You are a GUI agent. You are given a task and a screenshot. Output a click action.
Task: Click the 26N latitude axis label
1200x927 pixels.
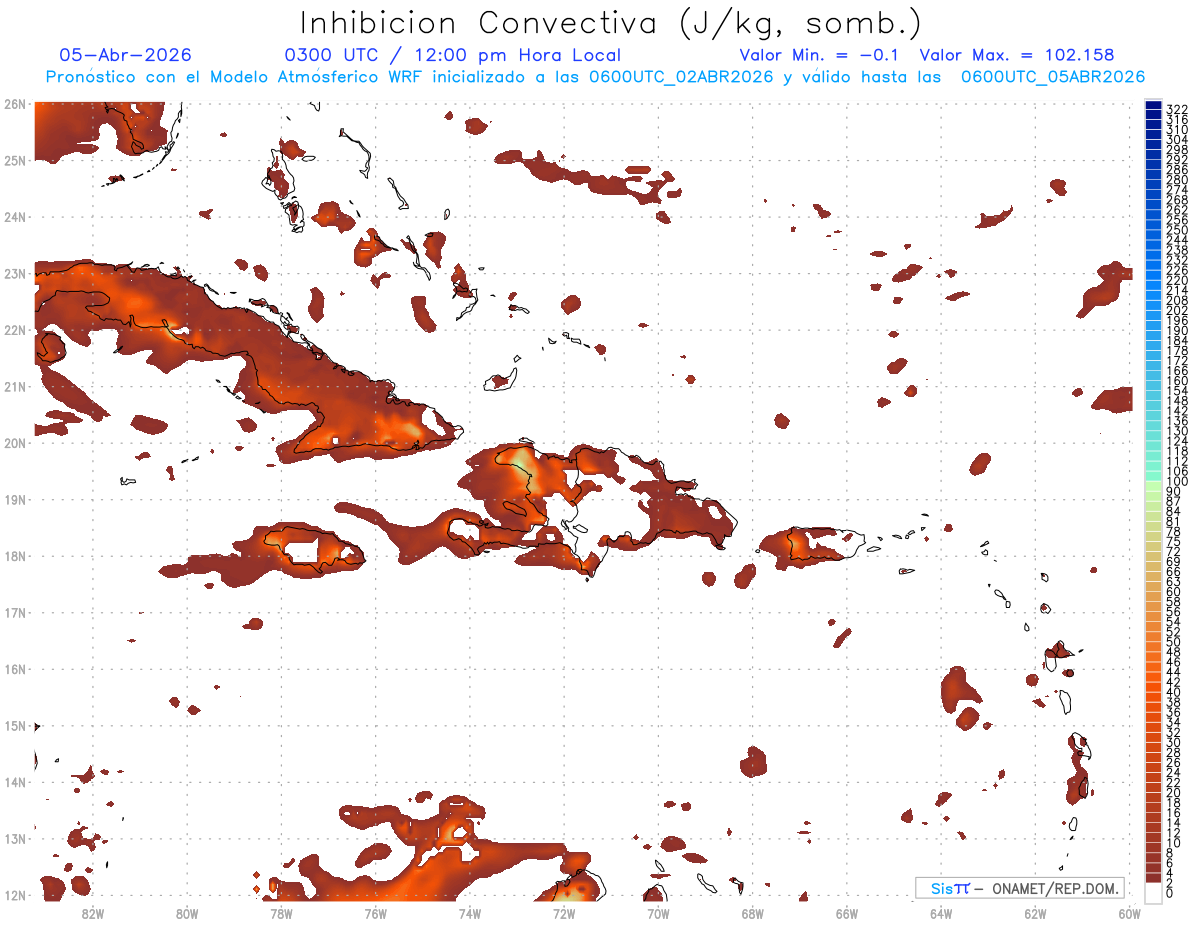tap(14, 104)
